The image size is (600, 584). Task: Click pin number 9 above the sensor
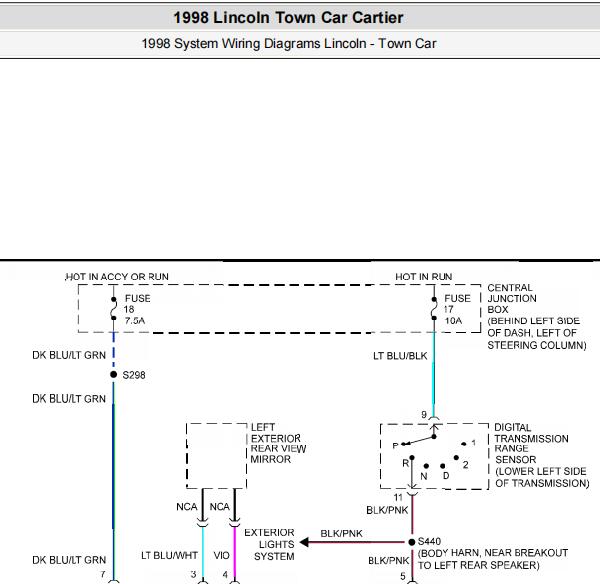tap(424, 414)
